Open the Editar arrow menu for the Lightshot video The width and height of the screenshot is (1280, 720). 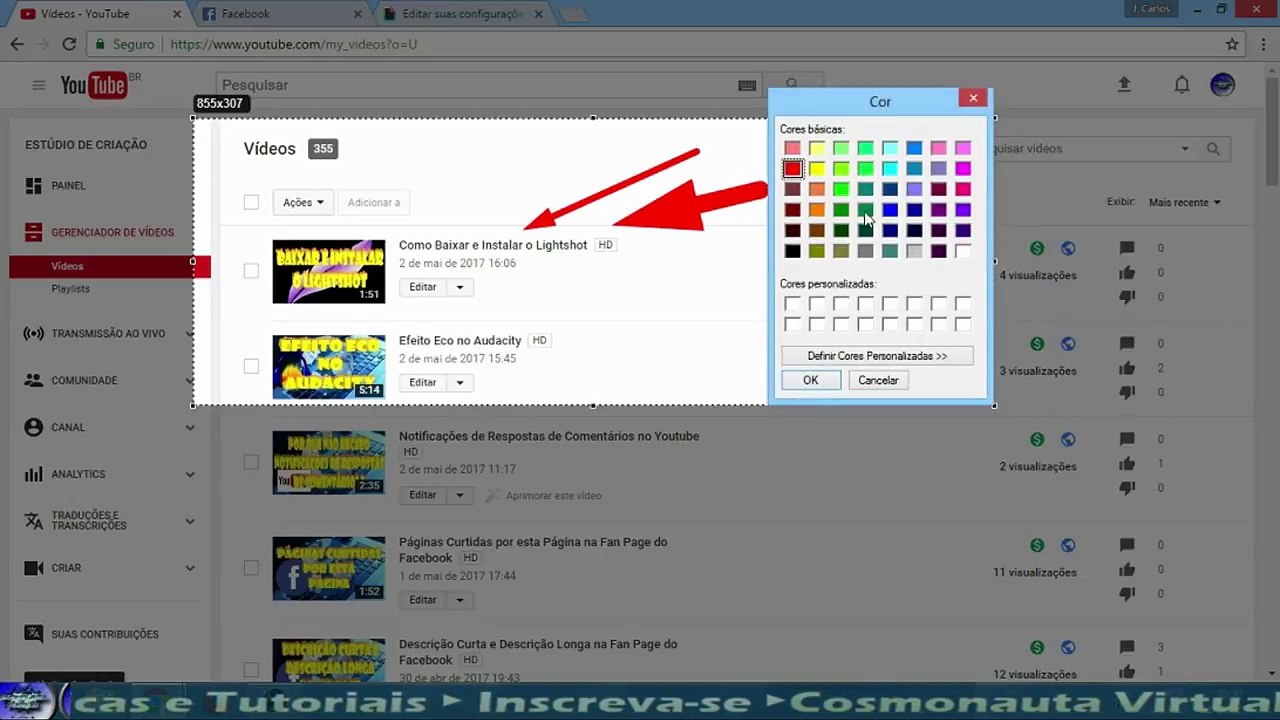460,287
